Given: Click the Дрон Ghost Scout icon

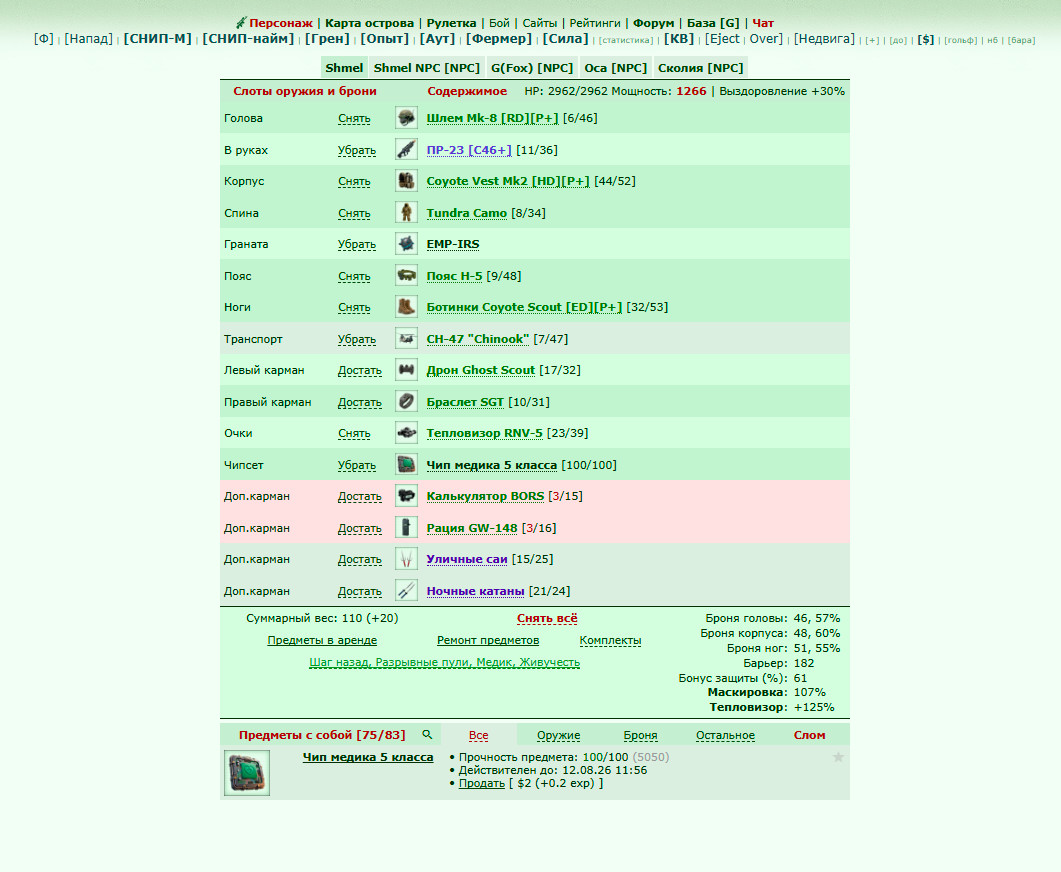Looking at the screenshot, I should point(406,370).
